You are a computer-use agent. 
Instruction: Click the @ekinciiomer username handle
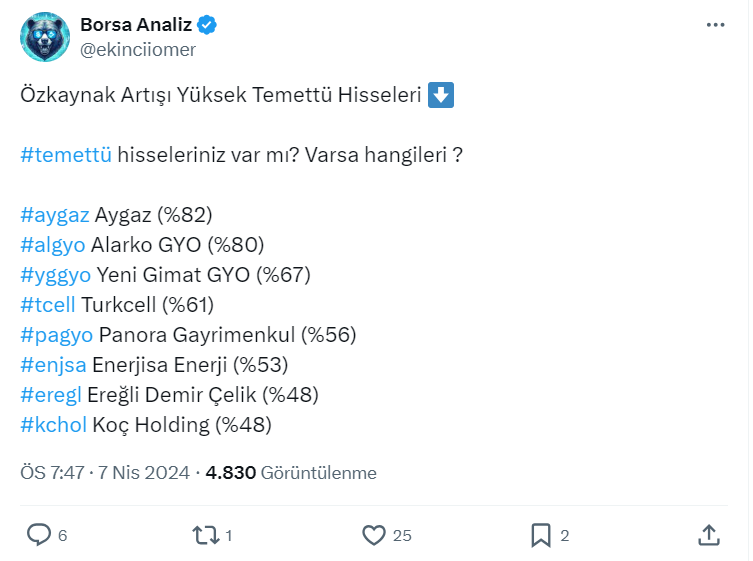(138, 49)
